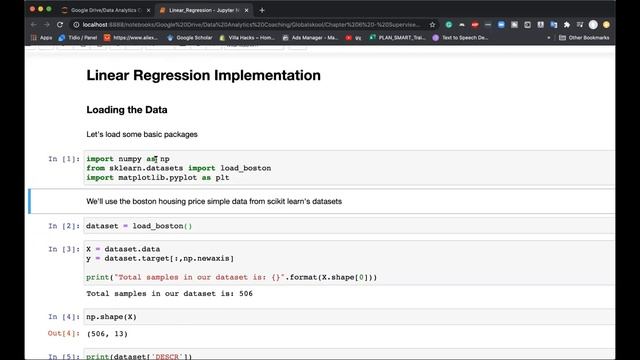Click the localhost address bar
640x360 pixels.
[x=251, y=25]
